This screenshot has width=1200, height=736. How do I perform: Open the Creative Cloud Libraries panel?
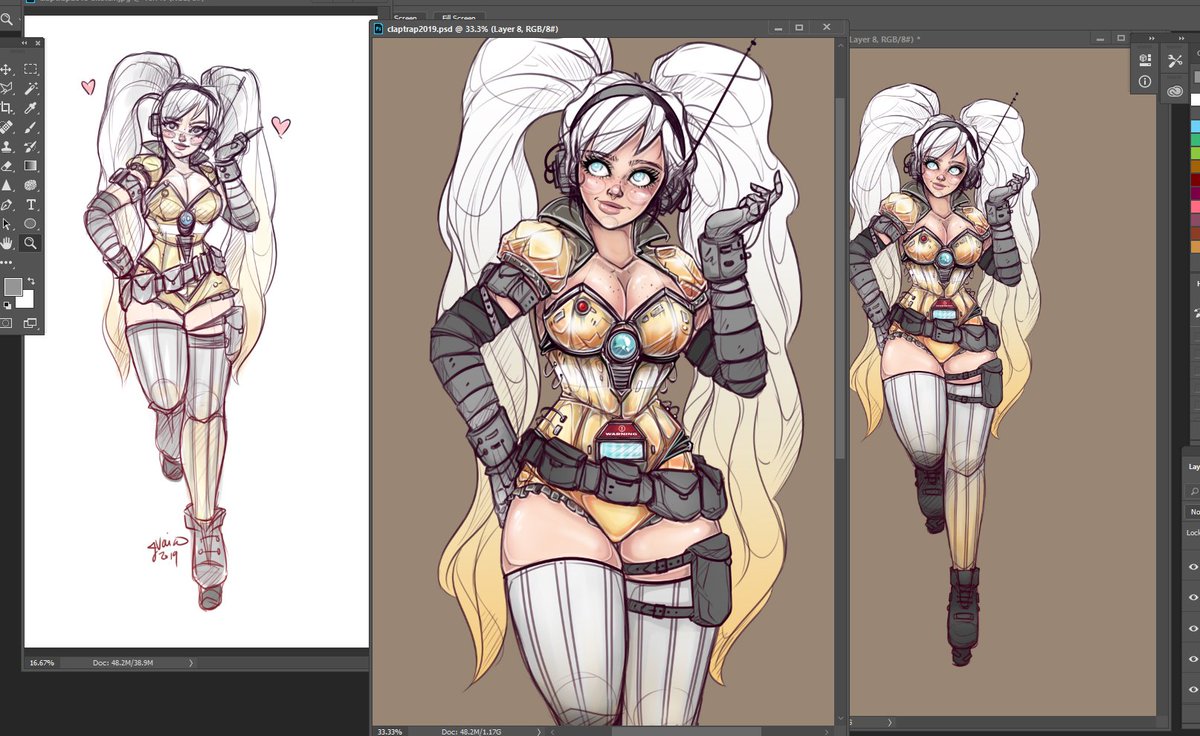click(1175, 91)
